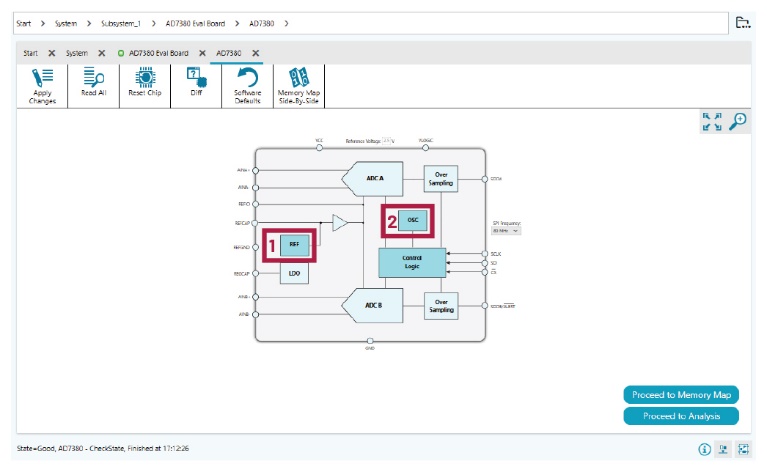
Task: Switch to the System tab
Action: click(77, 53)
